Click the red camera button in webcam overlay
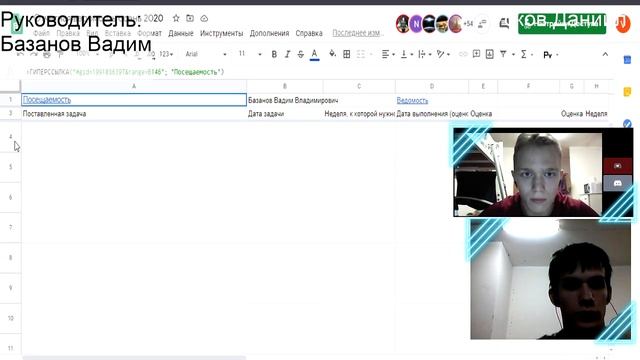This screenshot has width=640, height=360. tap(618, 166)
